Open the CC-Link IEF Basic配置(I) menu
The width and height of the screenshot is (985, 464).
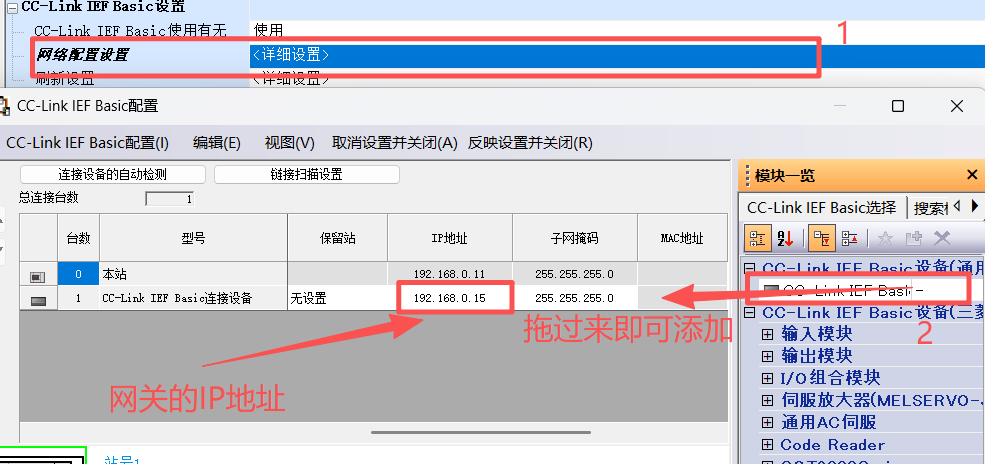click(x=87, y=143)
